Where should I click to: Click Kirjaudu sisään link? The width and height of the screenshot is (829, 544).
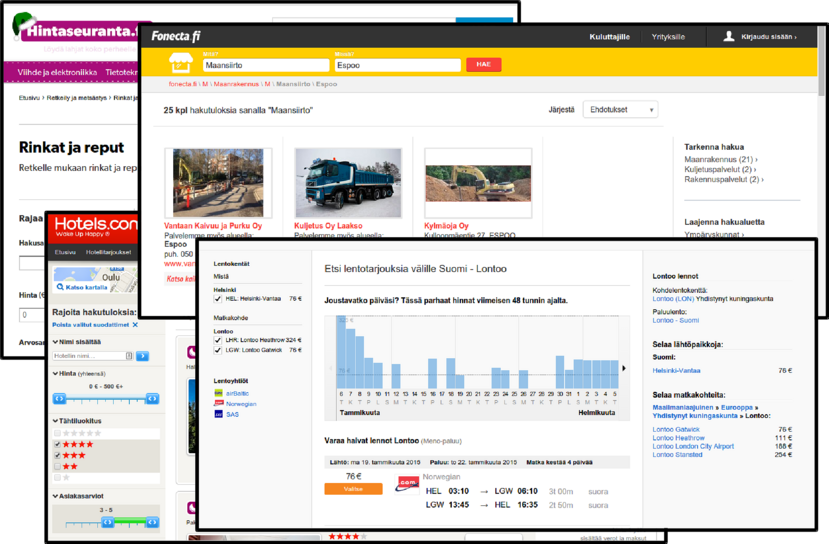pyautogui.click(x=769, y=36)
